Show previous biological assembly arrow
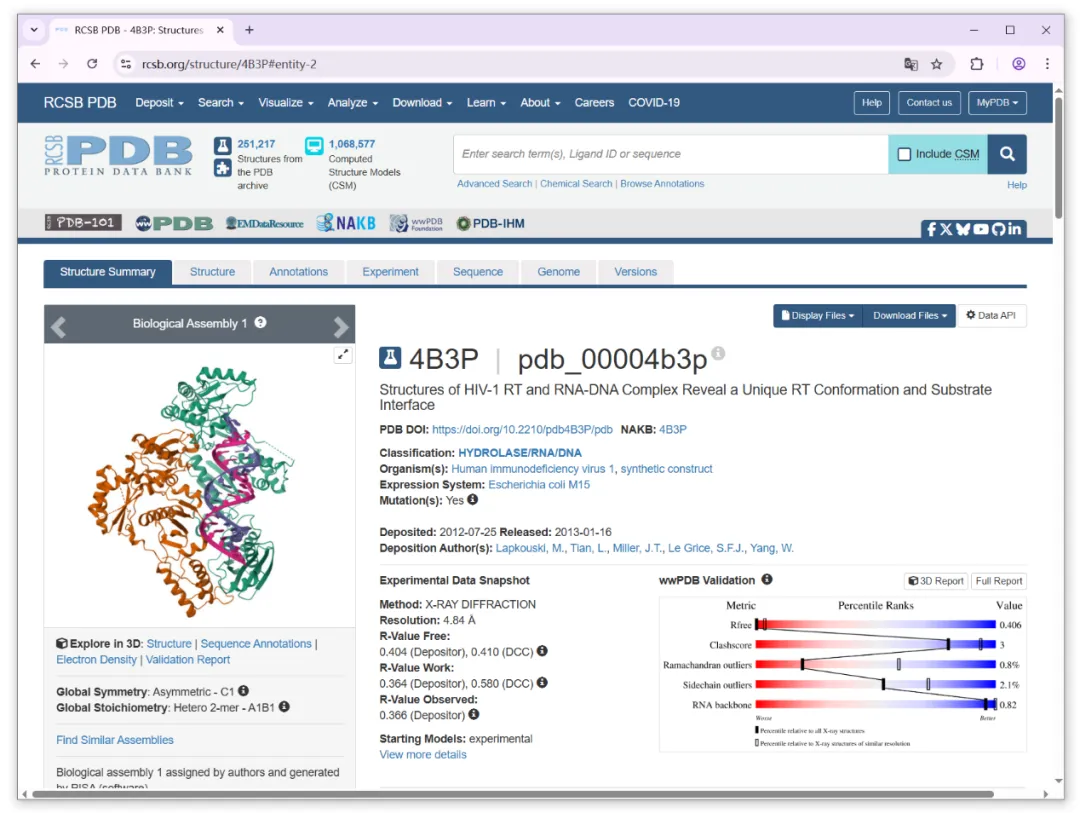 coord(59,326)
